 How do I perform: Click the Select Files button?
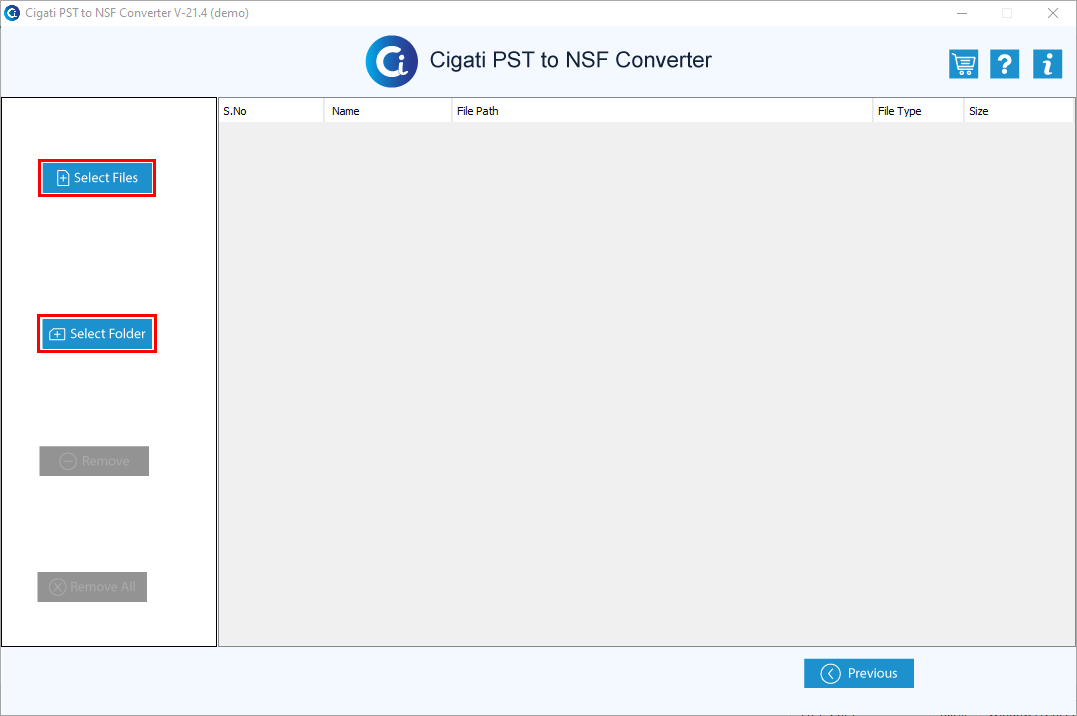click(97, 178)
